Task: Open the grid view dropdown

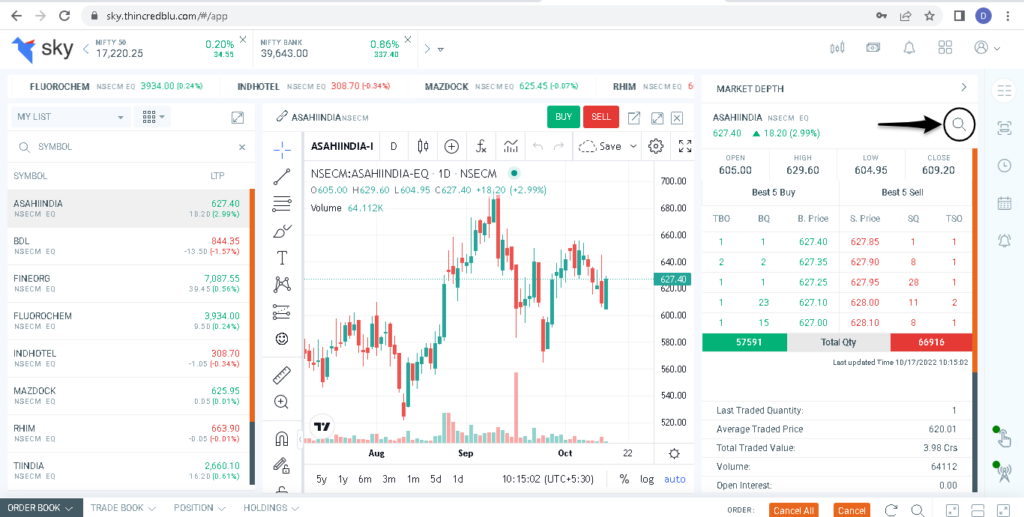Action: click(152, 117)
